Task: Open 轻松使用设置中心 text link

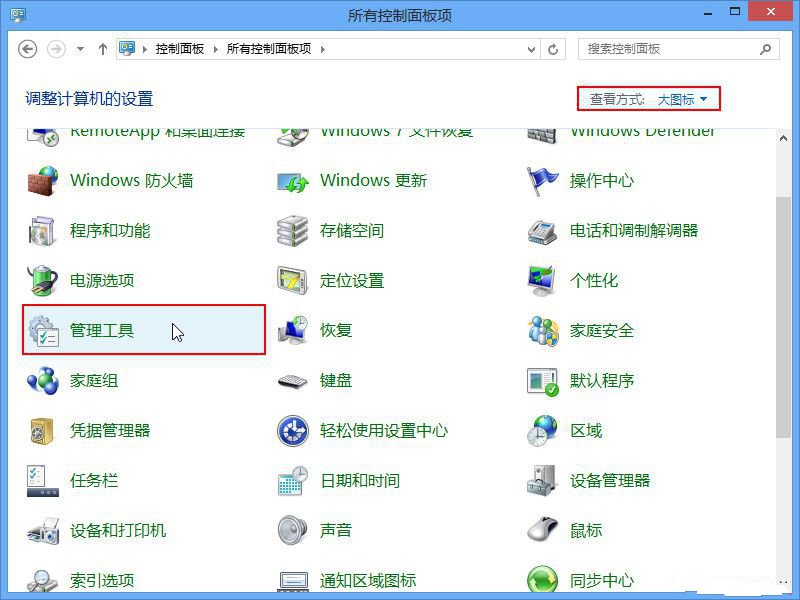Action: pyautogui.click(x=384, y=431)
